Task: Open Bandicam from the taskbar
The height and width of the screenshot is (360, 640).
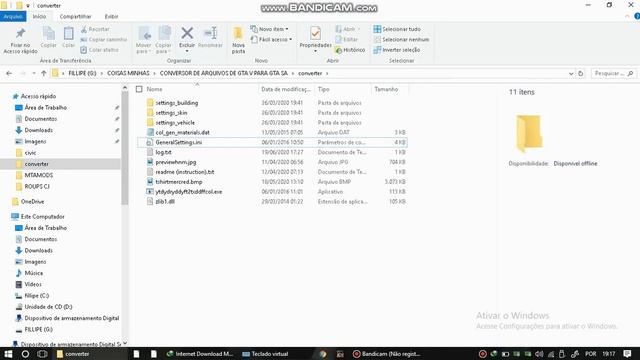Action: [x=386, y=354]
